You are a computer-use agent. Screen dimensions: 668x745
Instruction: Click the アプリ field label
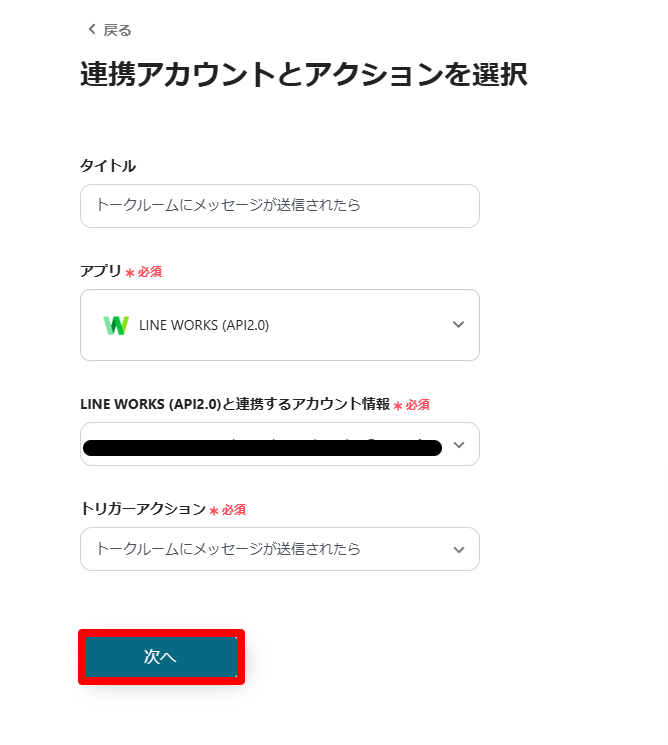point(100,271)
